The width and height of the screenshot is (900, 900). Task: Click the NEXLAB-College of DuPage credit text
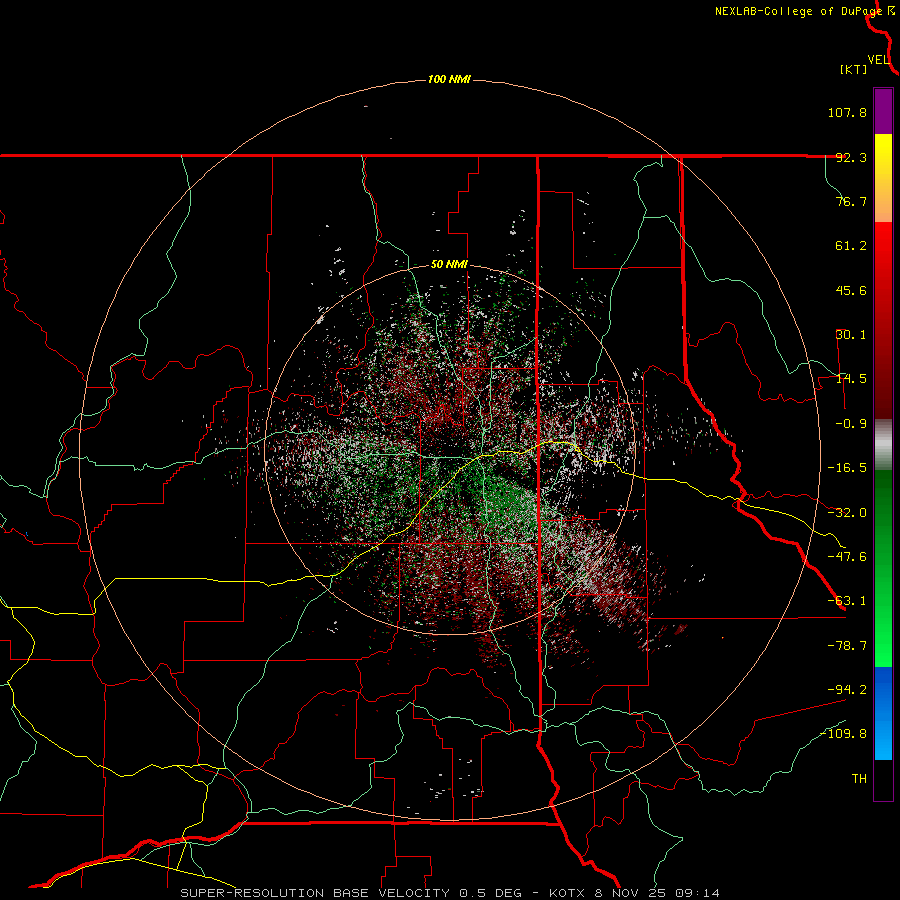pyautogui.click(x=798, y=11)
